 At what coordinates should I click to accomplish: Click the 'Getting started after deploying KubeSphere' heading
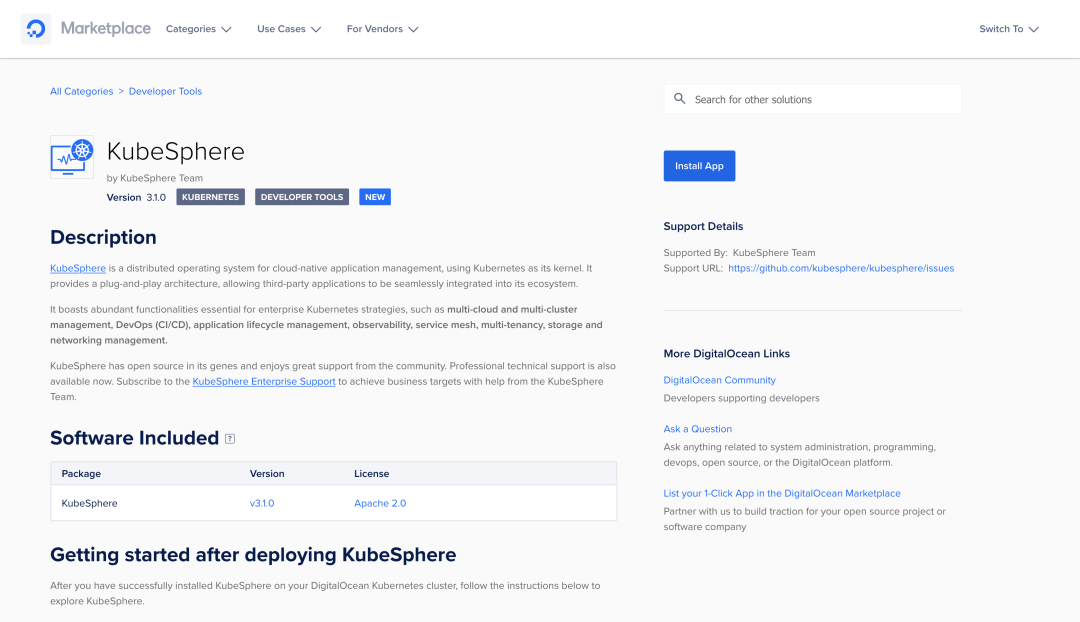[x=253, y=554]
